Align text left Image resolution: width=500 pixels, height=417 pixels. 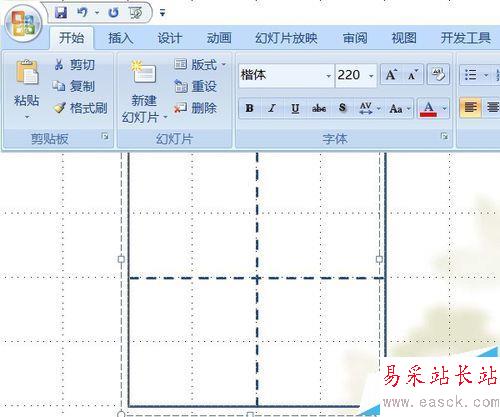pos(470,107)
